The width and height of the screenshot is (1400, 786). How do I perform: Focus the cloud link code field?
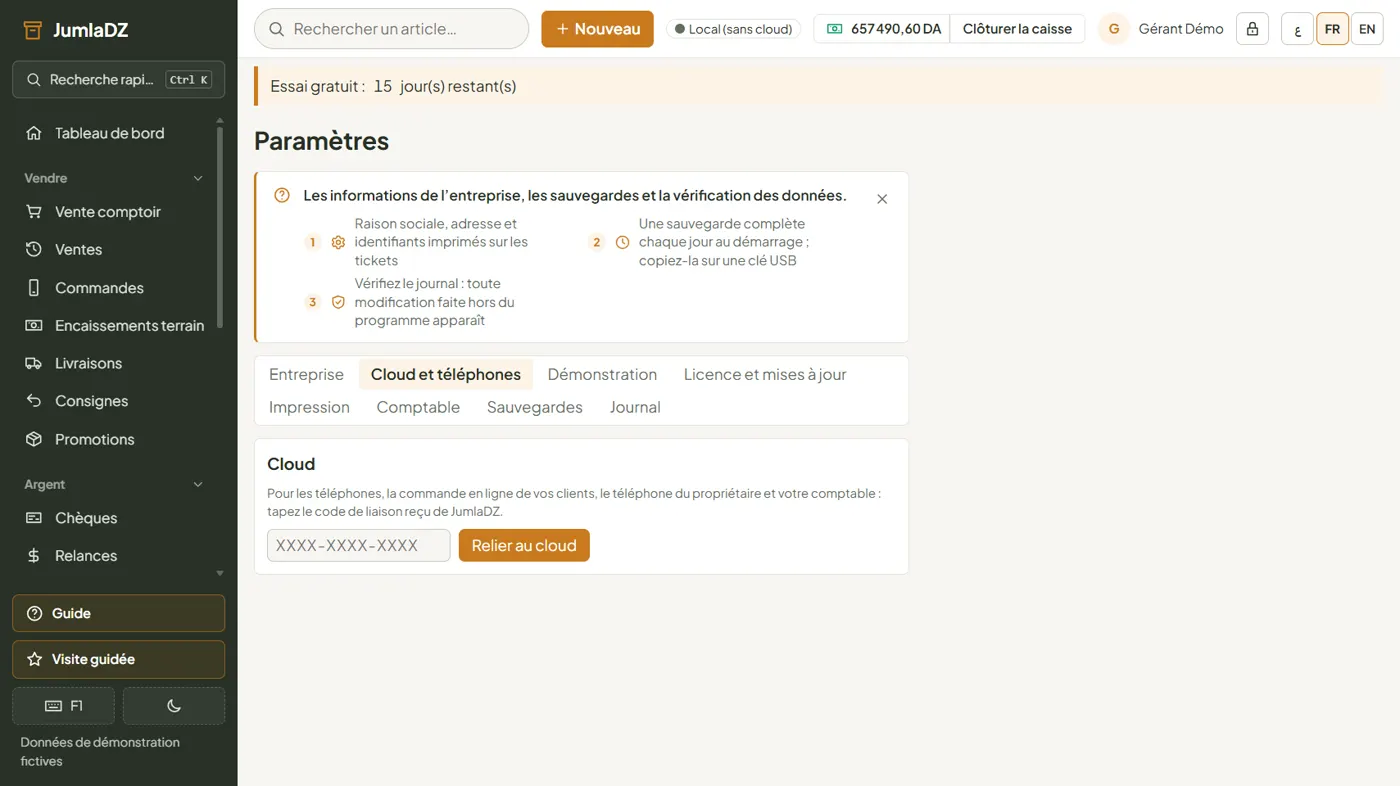click(359, 545)
